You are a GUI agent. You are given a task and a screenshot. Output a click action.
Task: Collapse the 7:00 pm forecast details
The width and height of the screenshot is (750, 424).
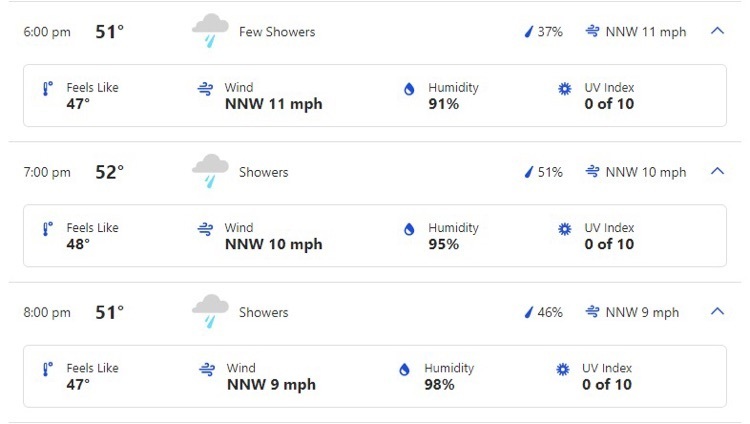tap(717, 171)
